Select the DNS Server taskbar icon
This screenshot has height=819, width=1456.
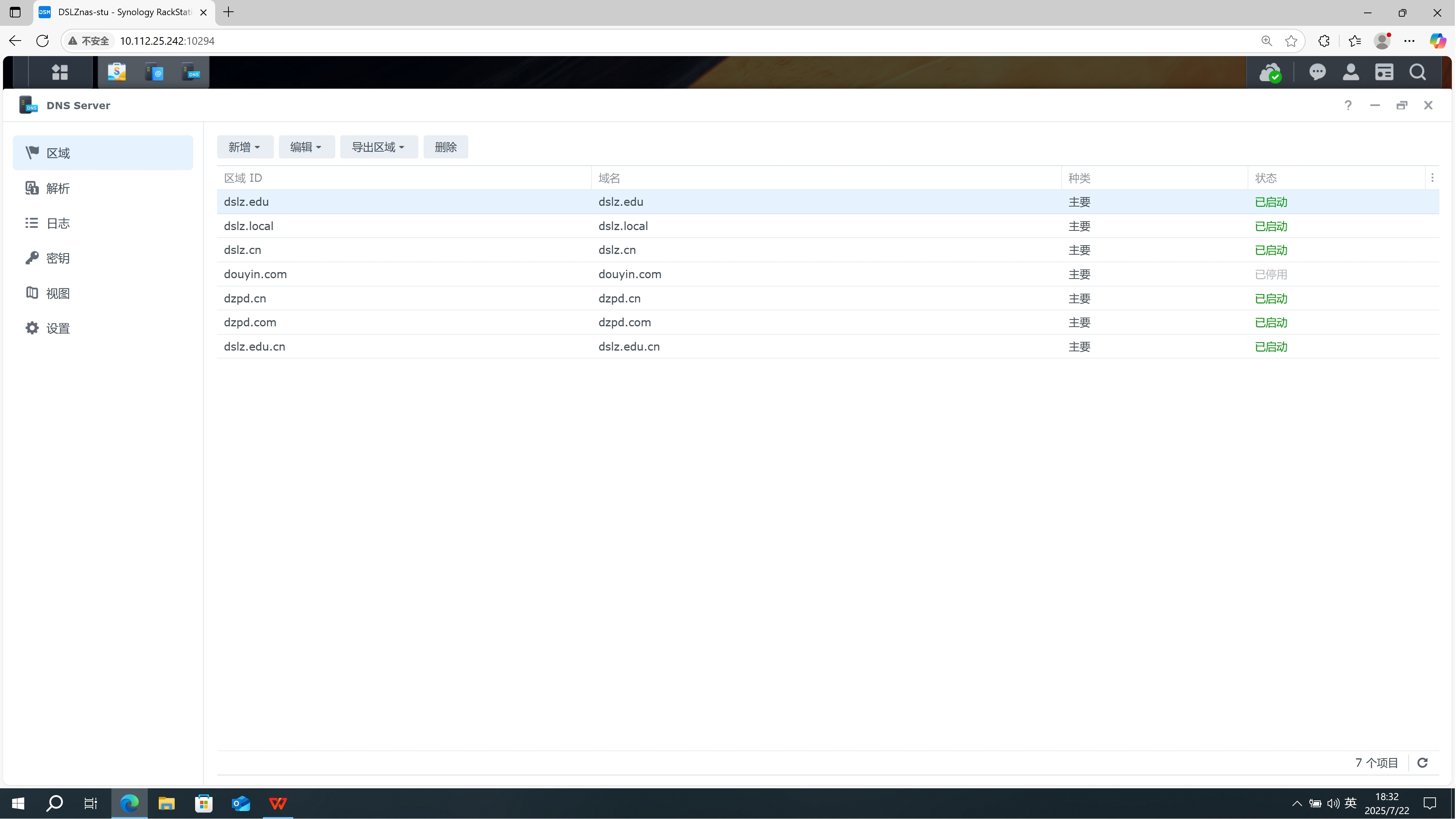pos(191,72)
